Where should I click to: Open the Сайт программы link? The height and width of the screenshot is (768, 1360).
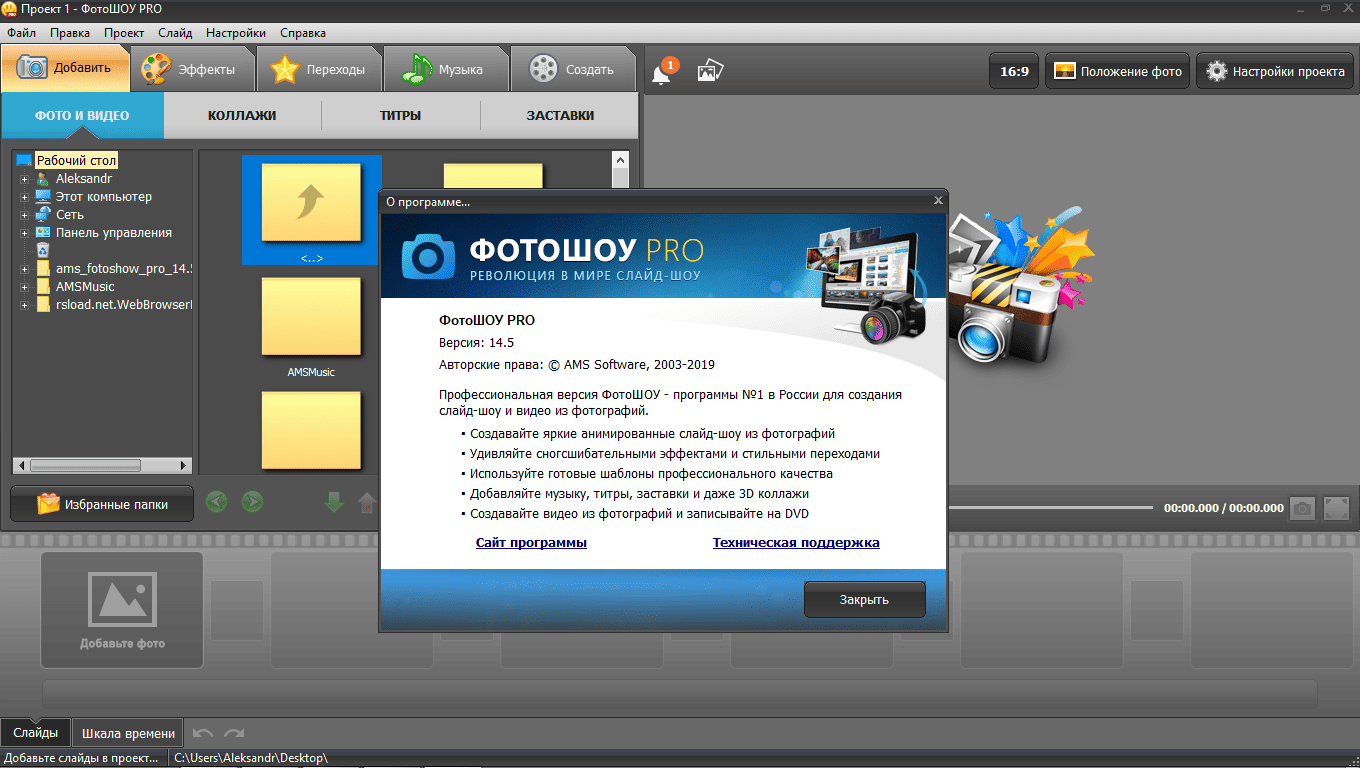(531, 543)
